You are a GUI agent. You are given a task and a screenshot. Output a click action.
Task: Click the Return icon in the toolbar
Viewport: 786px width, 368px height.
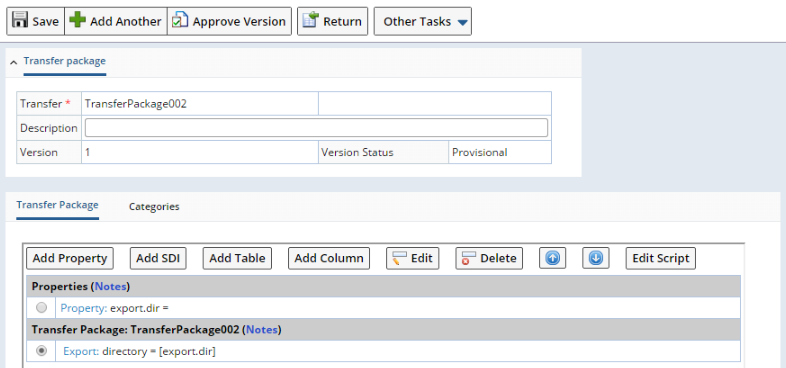tap(311, 21)
